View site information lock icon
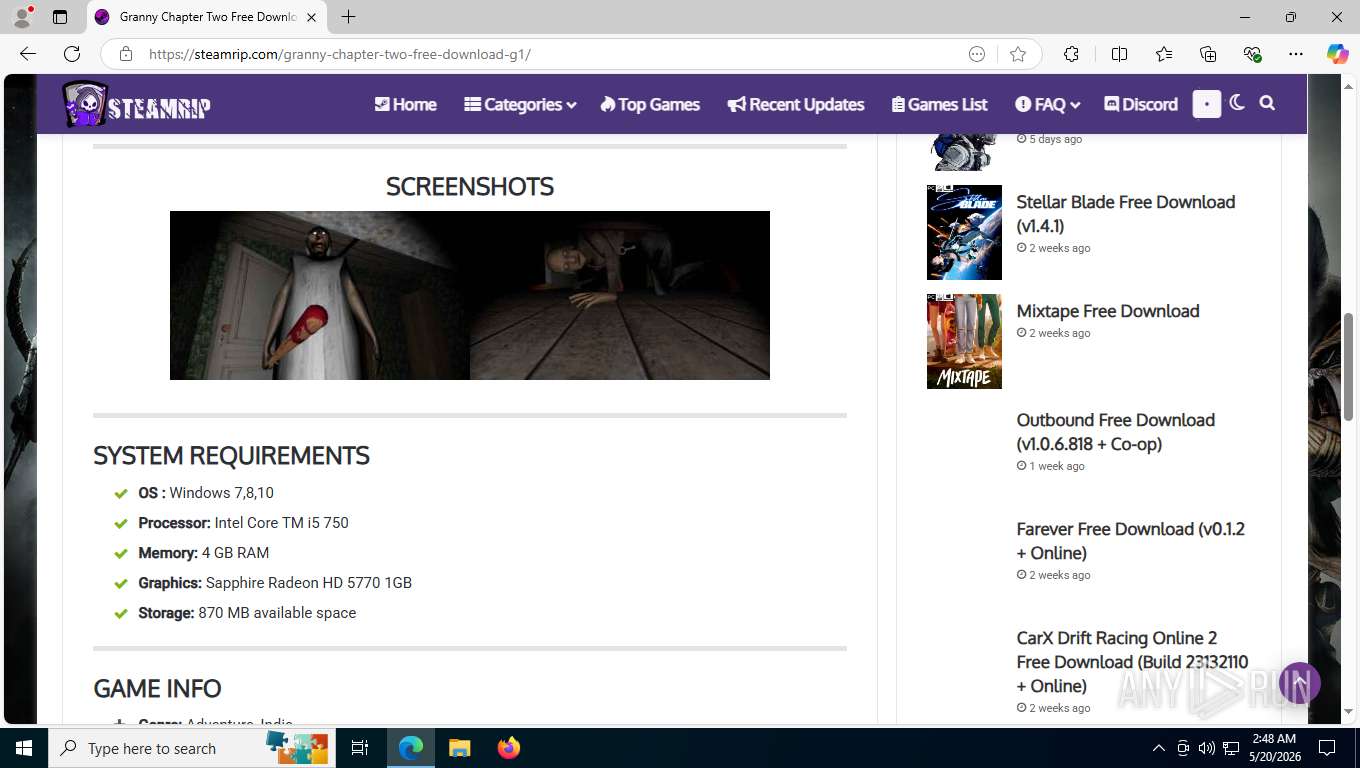 [126, 54]
